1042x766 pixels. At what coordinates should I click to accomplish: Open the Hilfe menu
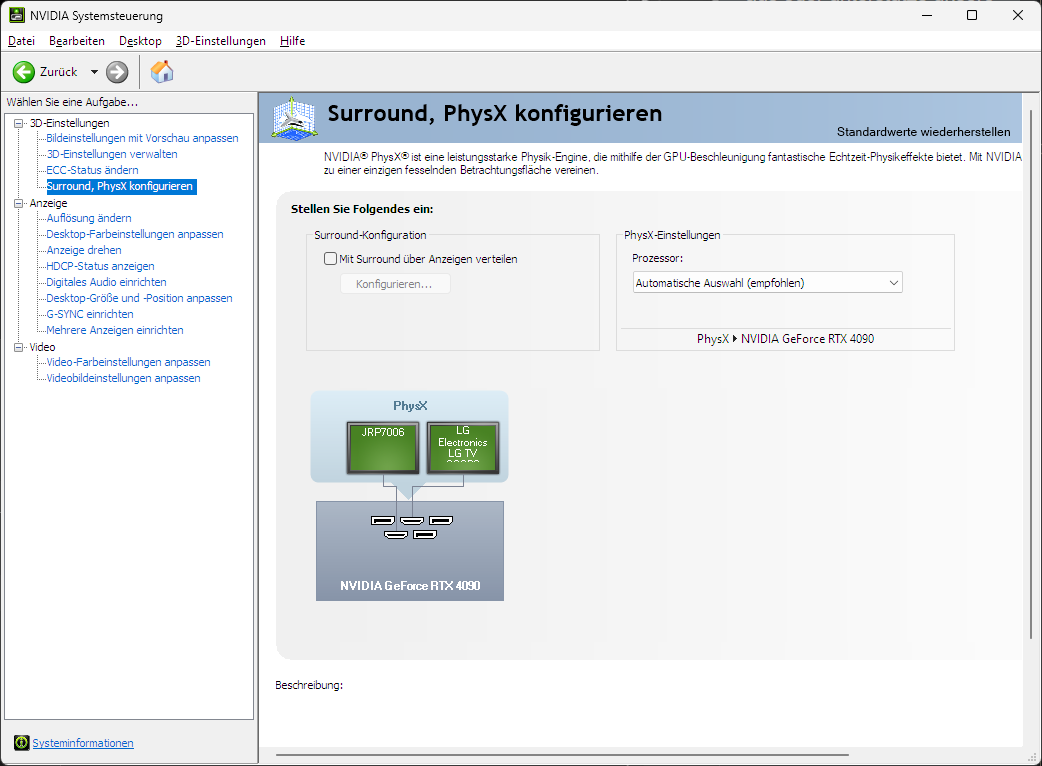pos(292,41)
